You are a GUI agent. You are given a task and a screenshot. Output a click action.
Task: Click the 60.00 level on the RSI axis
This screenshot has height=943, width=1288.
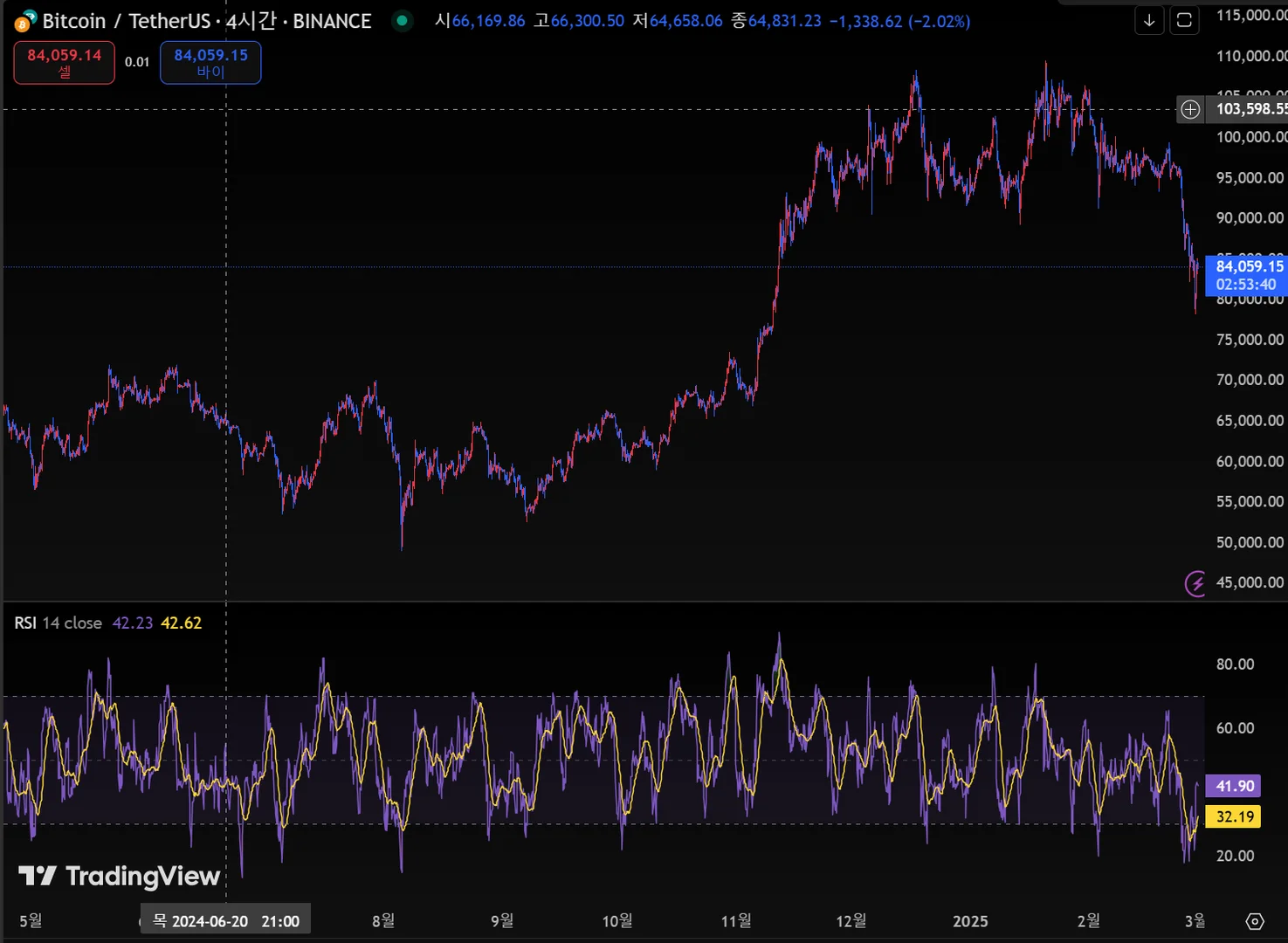pos(1236,728)
